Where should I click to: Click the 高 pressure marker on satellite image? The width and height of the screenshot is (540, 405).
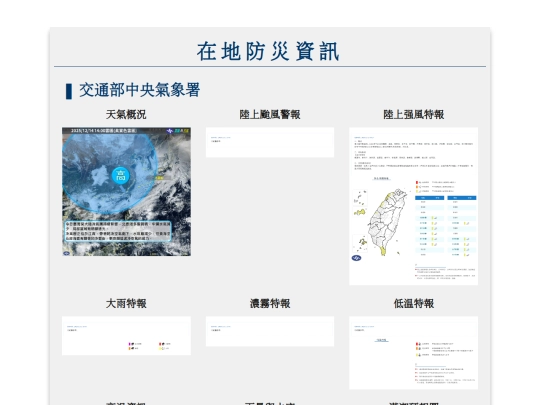(x=121, y=175)
